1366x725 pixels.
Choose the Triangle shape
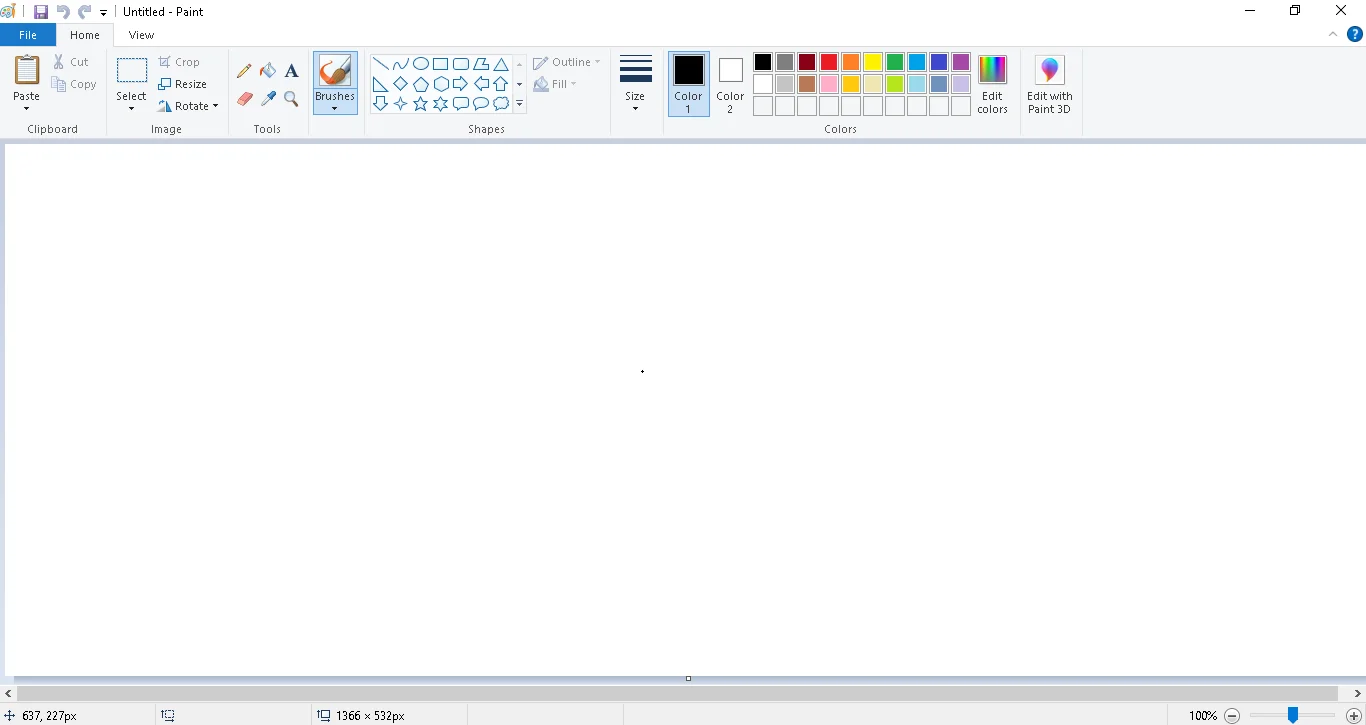coord(501,64)
